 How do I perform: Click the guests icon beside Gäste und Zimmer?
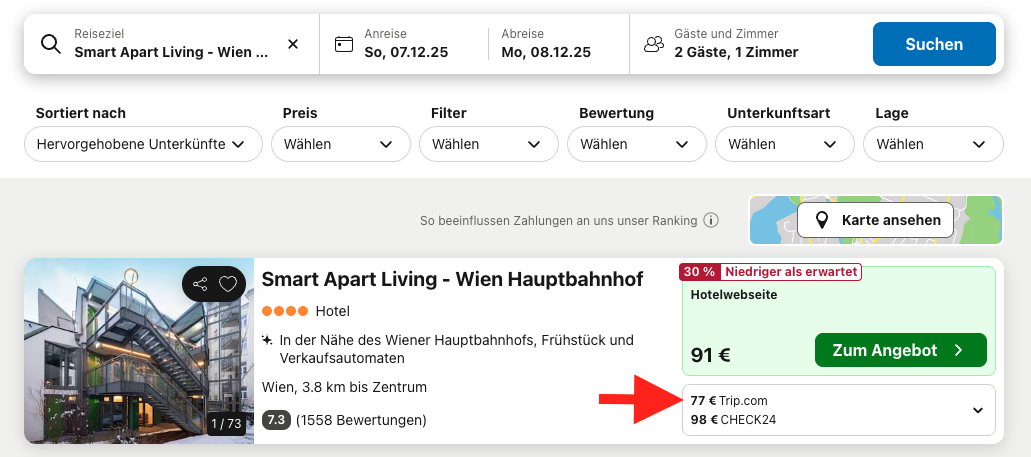point(654,44)
